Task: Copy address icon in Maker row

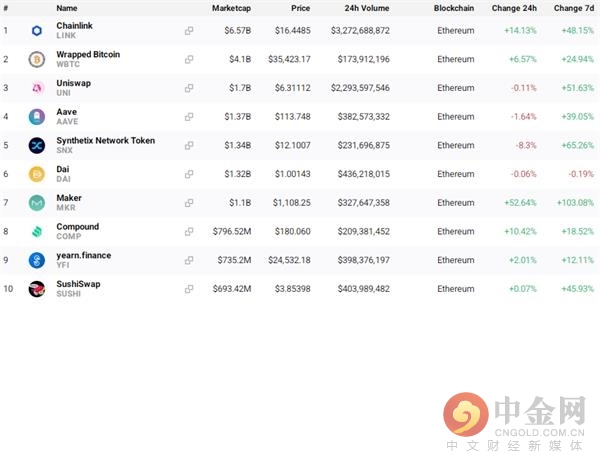Action: pos(189,203)
